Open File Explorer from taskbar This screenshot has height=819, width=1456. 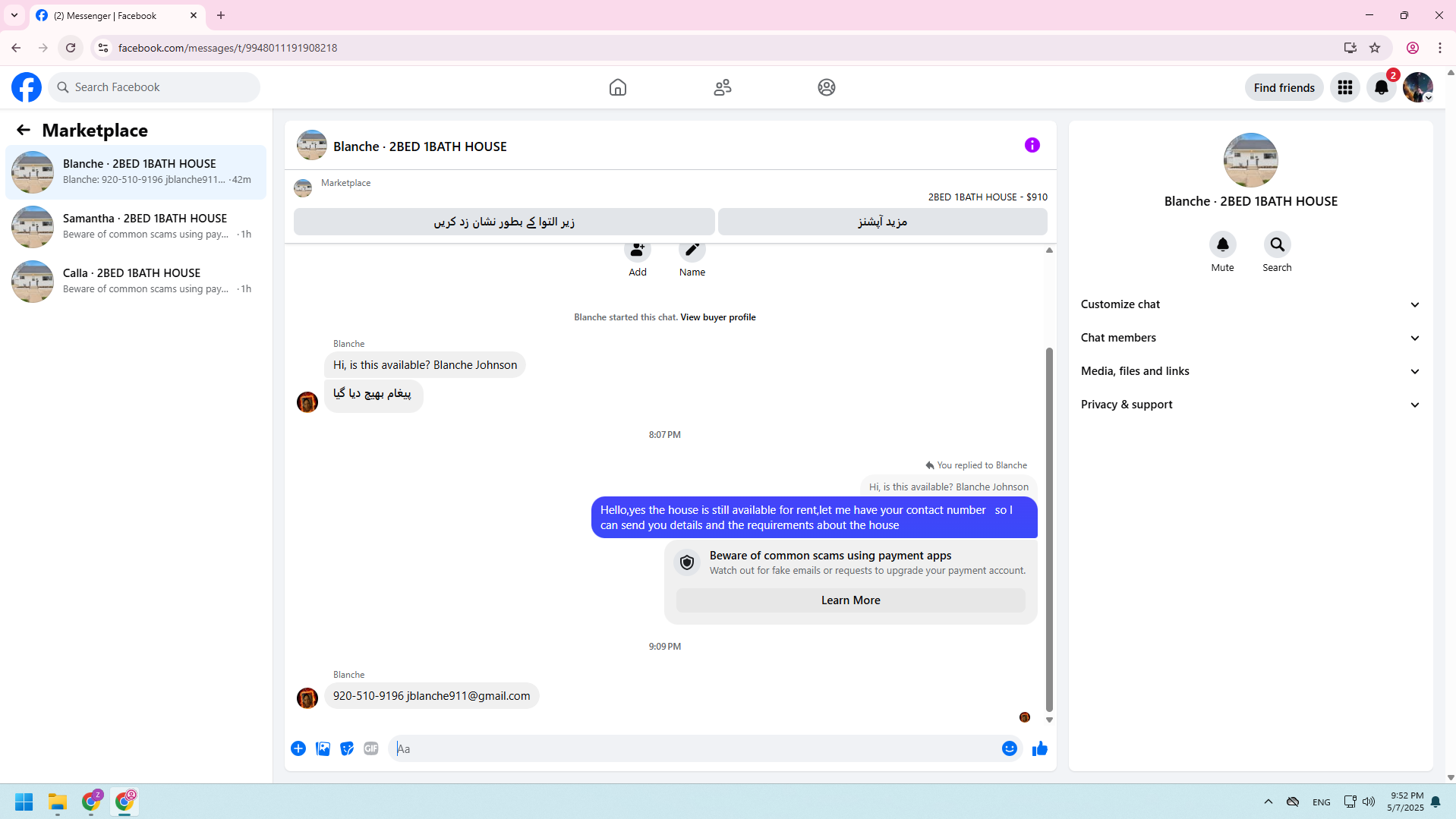click(x=58, y=802)
